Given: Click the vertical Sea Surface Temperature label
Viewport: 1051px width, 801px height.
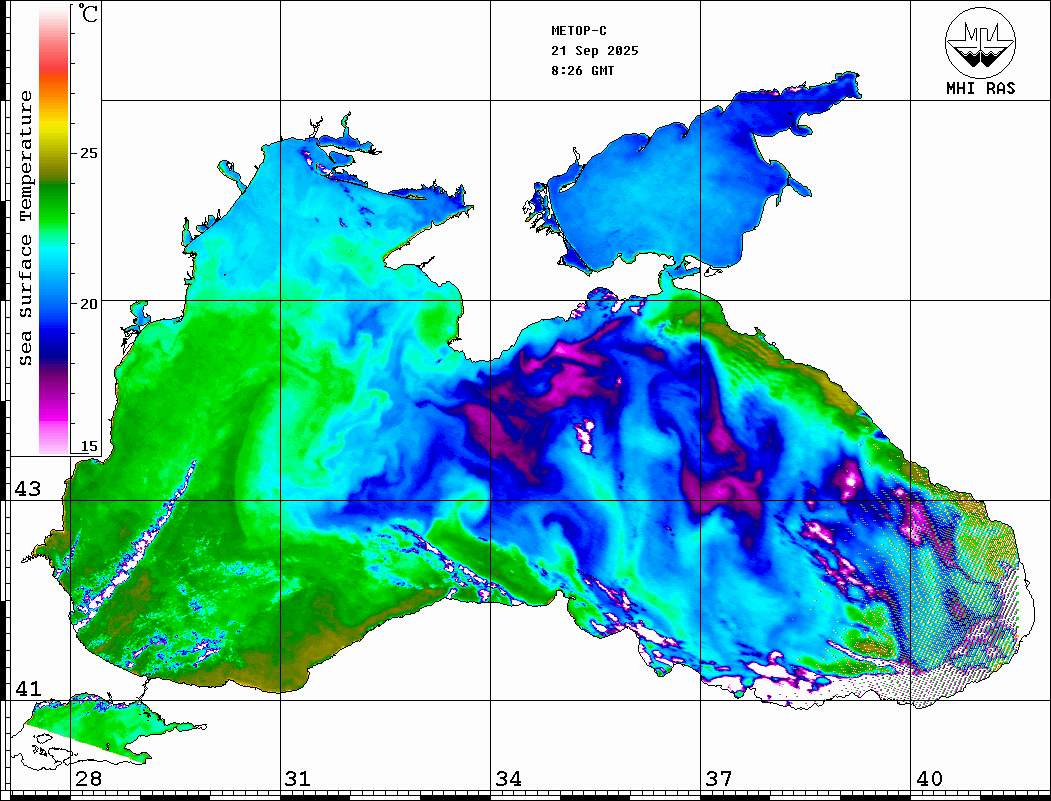Looking at the screenshot, I should (27, 228).
